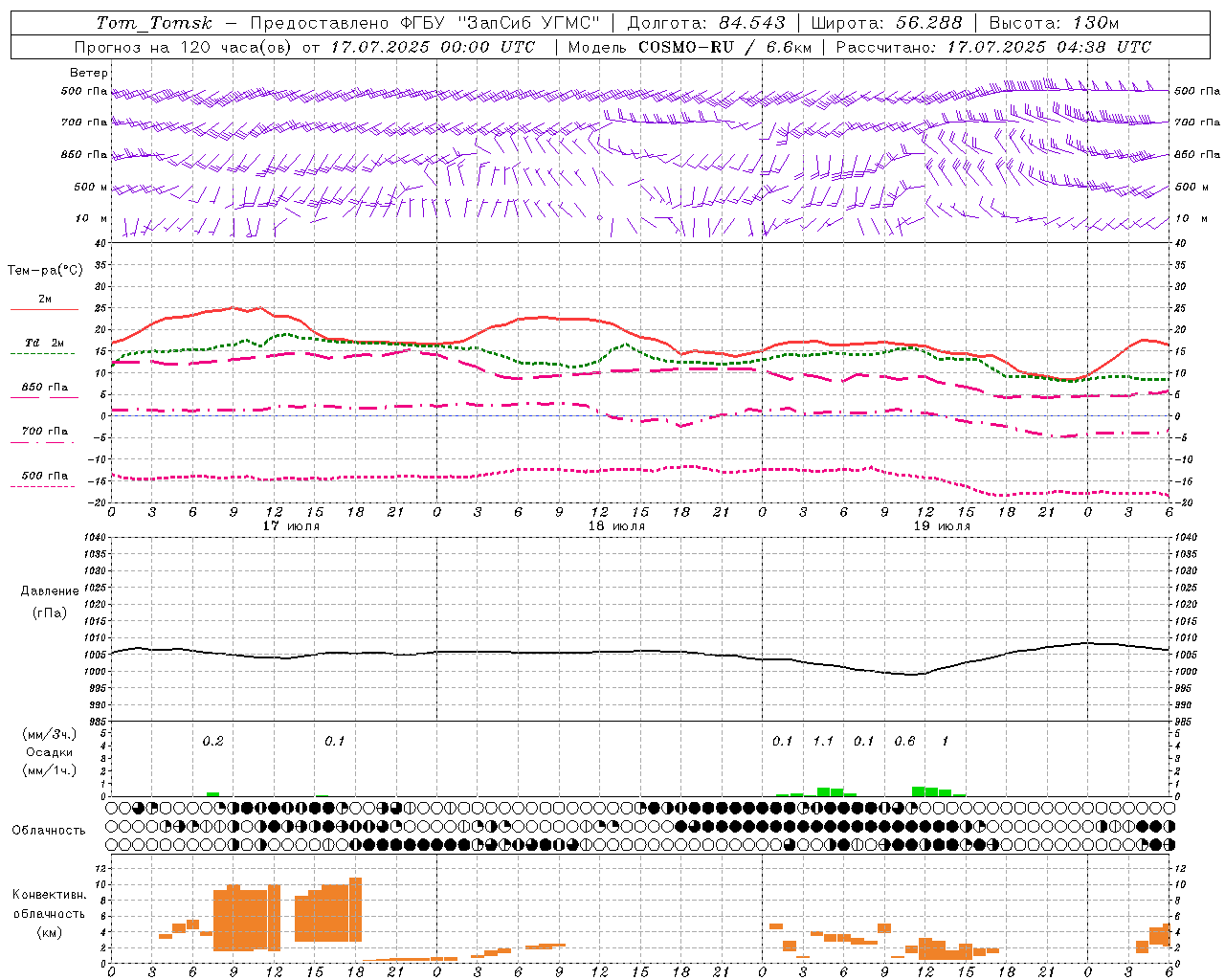Click "500 гПа" in the temperature legend

coord(44,476)
